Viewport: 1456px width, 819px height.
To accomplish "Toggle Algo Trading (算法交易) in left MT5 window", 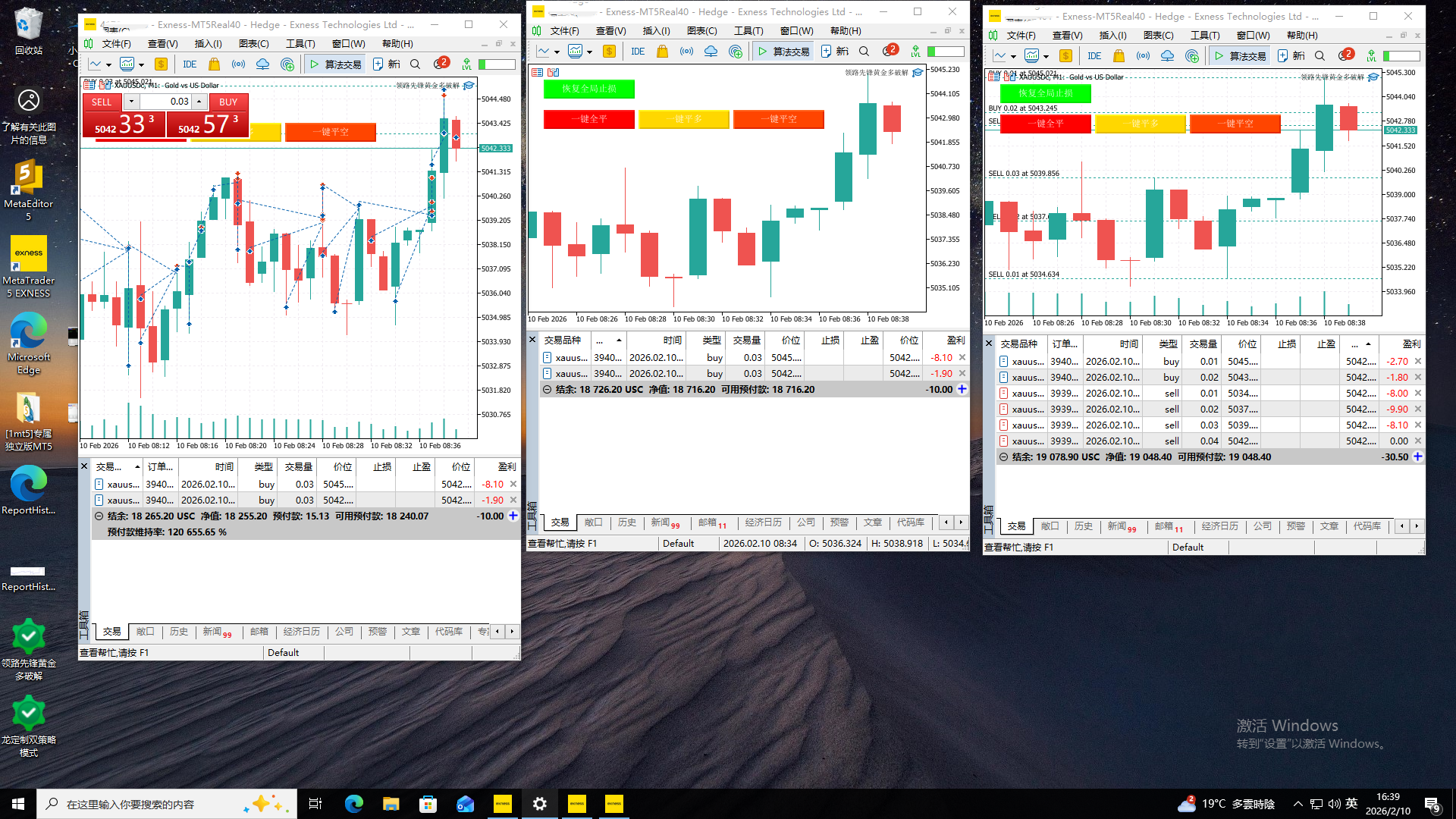I will 336,64.
